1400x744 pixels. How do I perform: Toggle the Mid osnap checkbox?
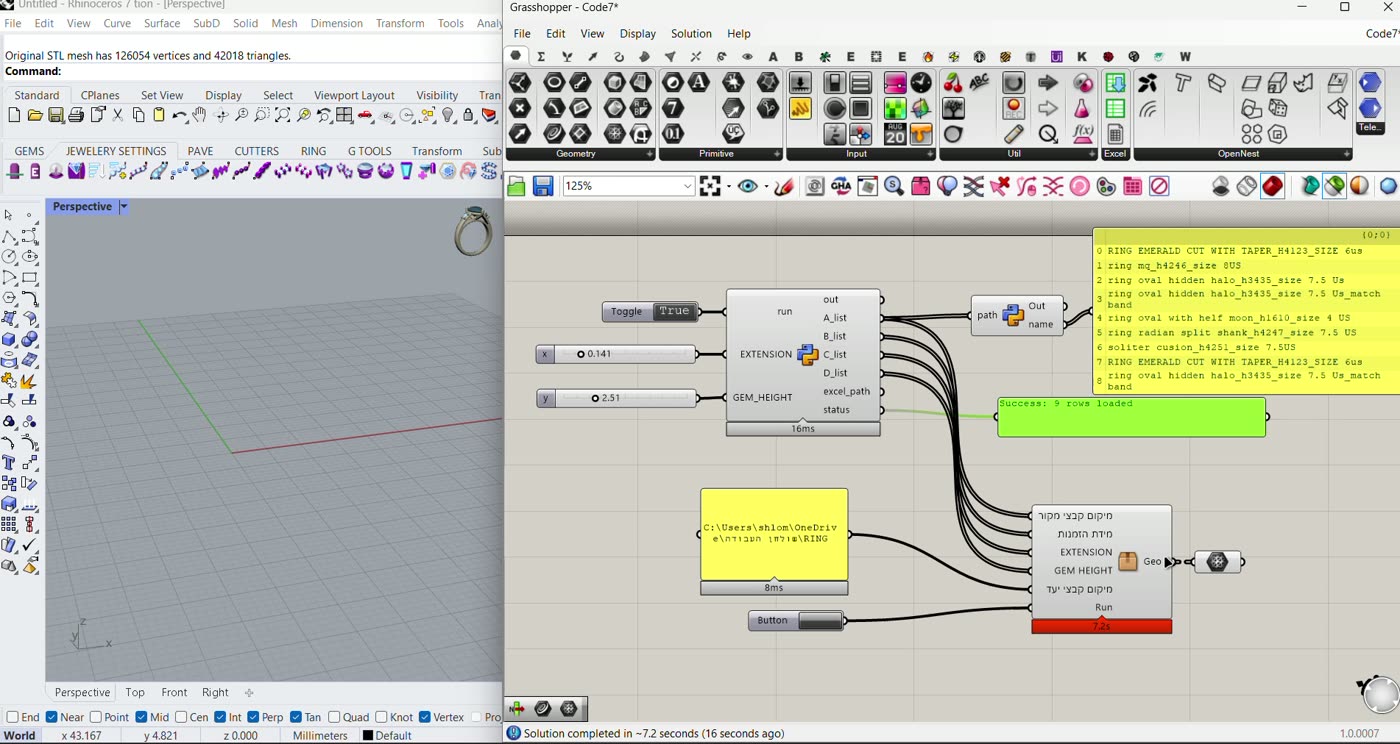pos(141,717)
